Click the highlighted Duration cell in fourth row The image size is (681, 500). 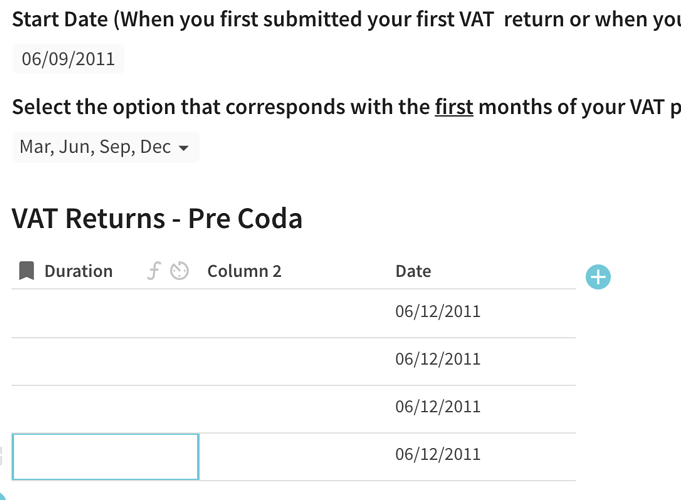tap(105, 456)
